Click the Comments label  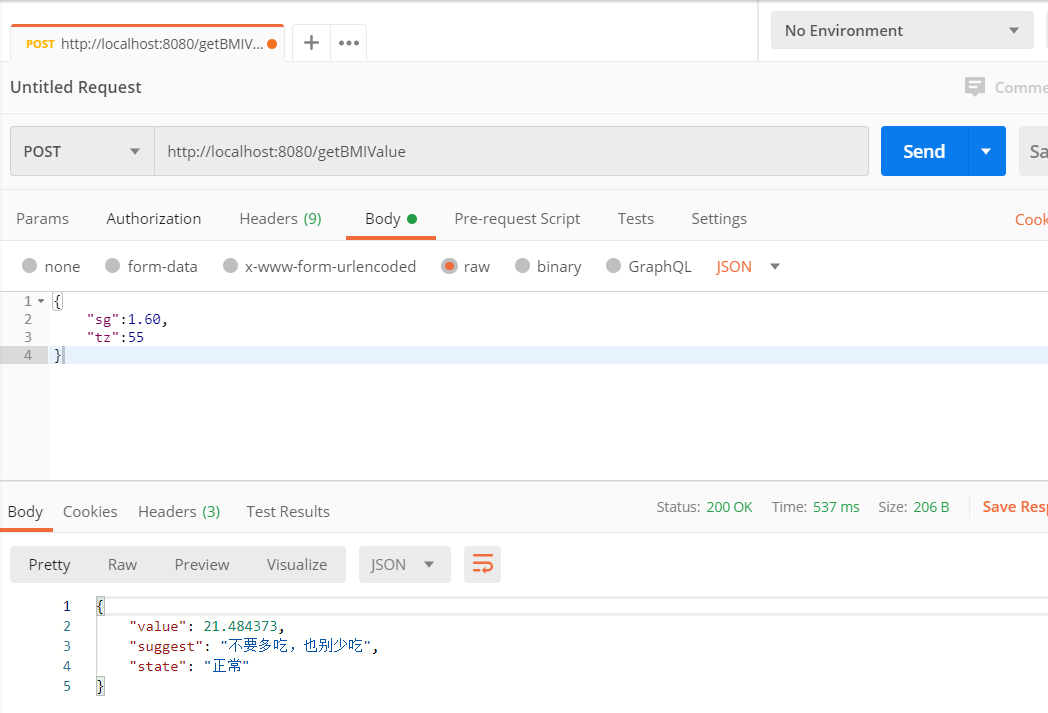(x=1021, y=88)
